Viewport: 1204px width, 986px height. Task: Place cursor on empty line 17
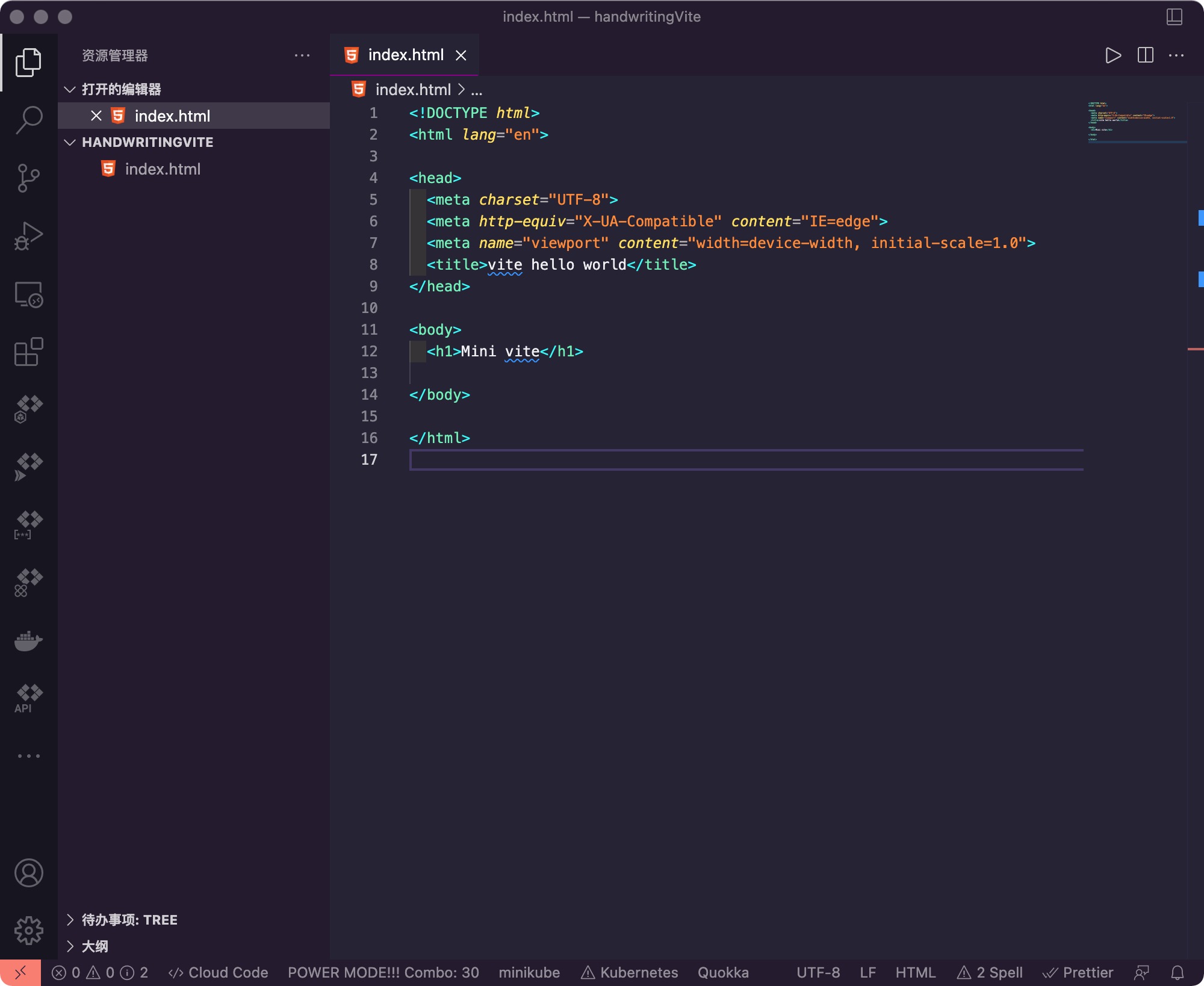[746, 460]
